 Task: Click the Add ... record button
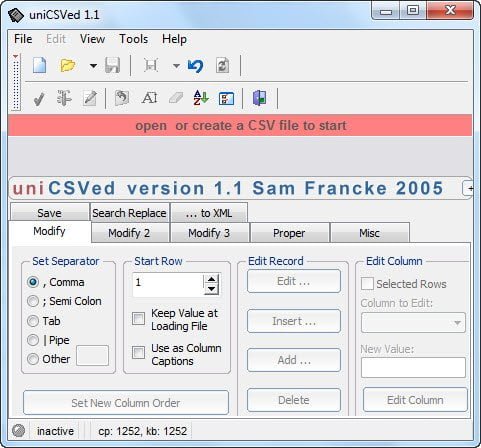294,360
